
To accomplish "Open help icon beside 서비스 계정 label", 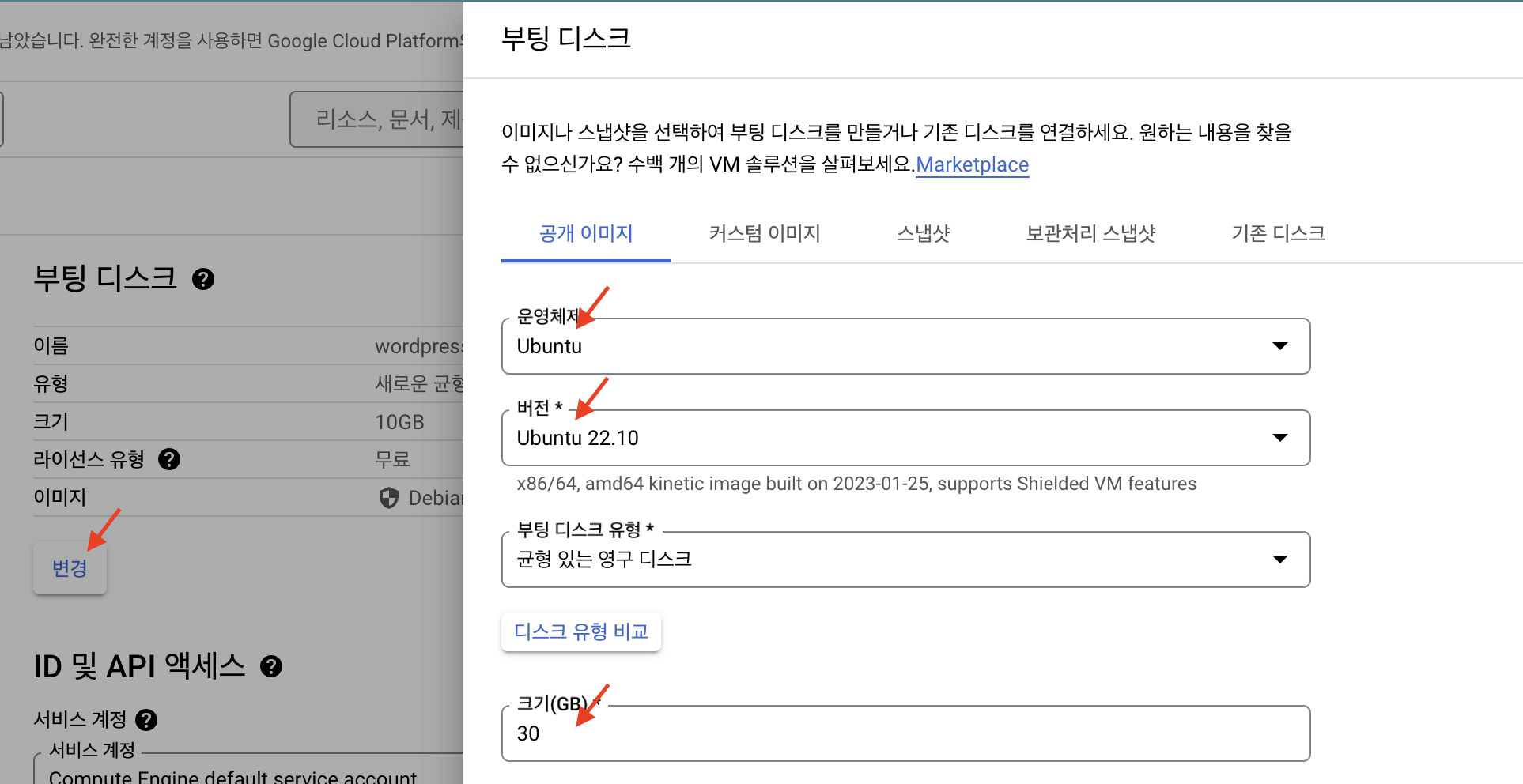I will pyautogui.click(x=146, y=720).
